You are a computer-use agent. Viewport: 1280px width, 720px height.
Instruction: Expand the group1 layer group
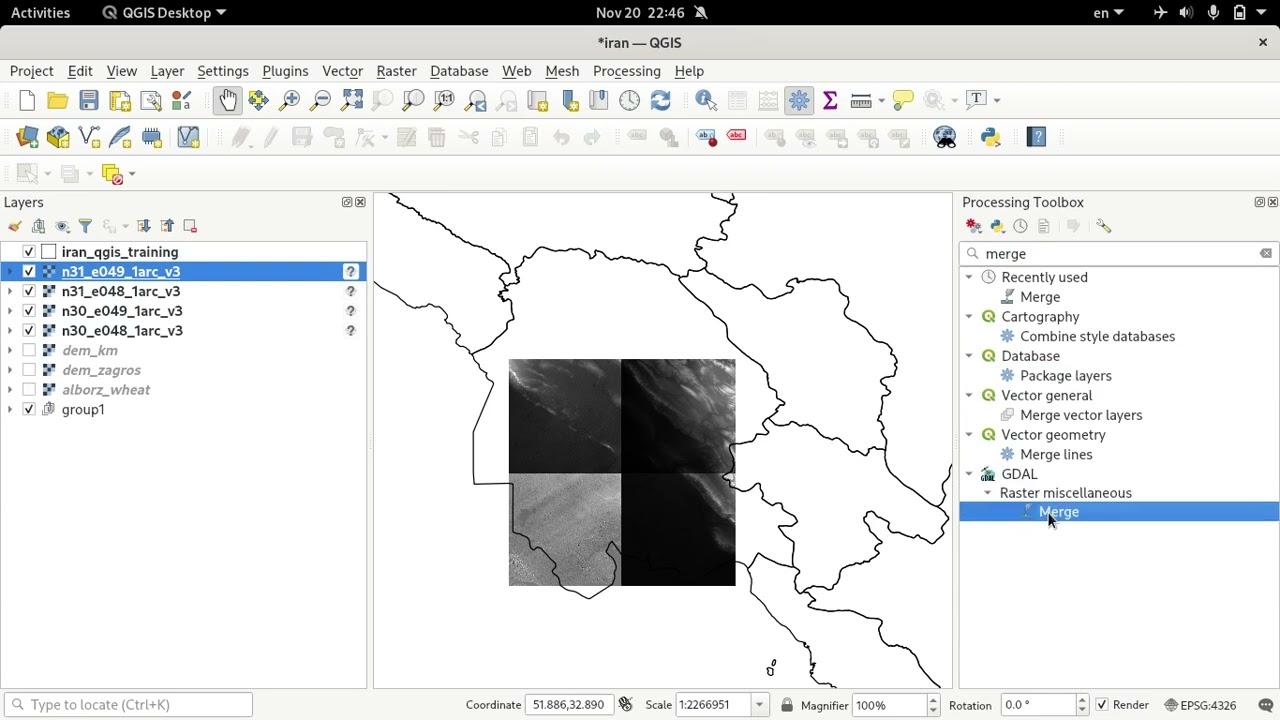pyautogui.click(x=10, y=409)
